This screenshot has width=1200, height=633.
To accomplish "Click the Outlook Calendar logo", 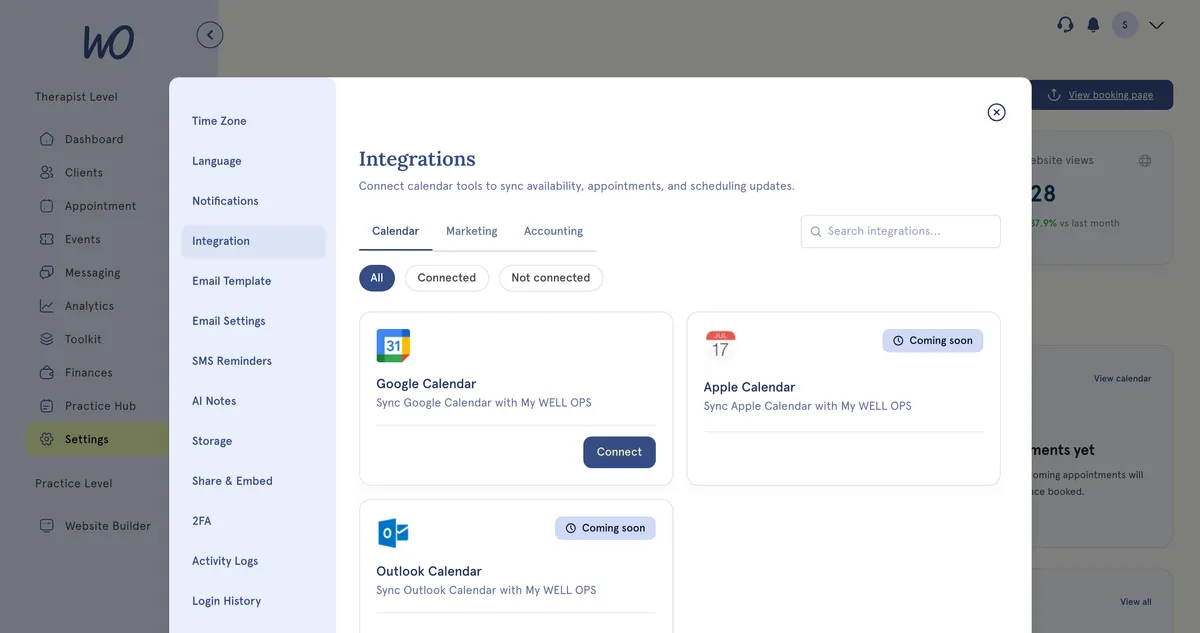I will point(393,533).
